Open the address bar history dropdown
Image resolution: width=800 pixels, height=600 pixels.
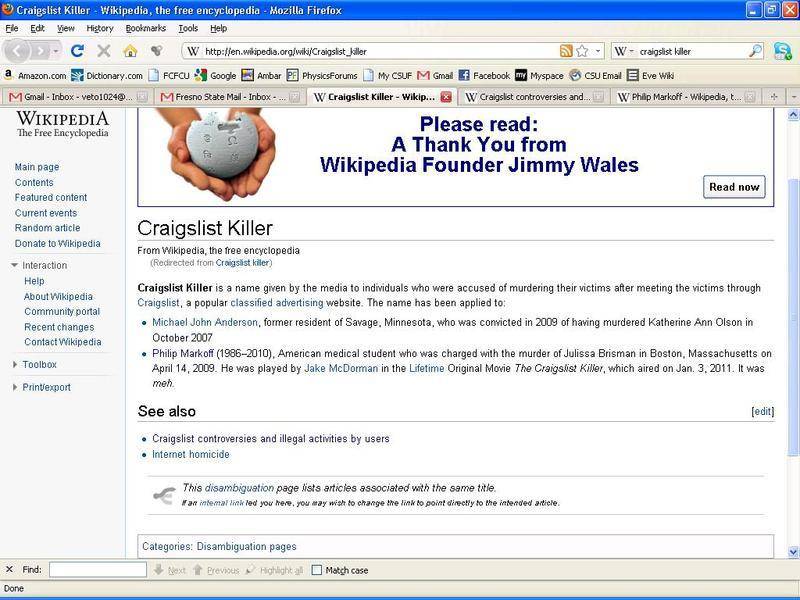[599, 51]
